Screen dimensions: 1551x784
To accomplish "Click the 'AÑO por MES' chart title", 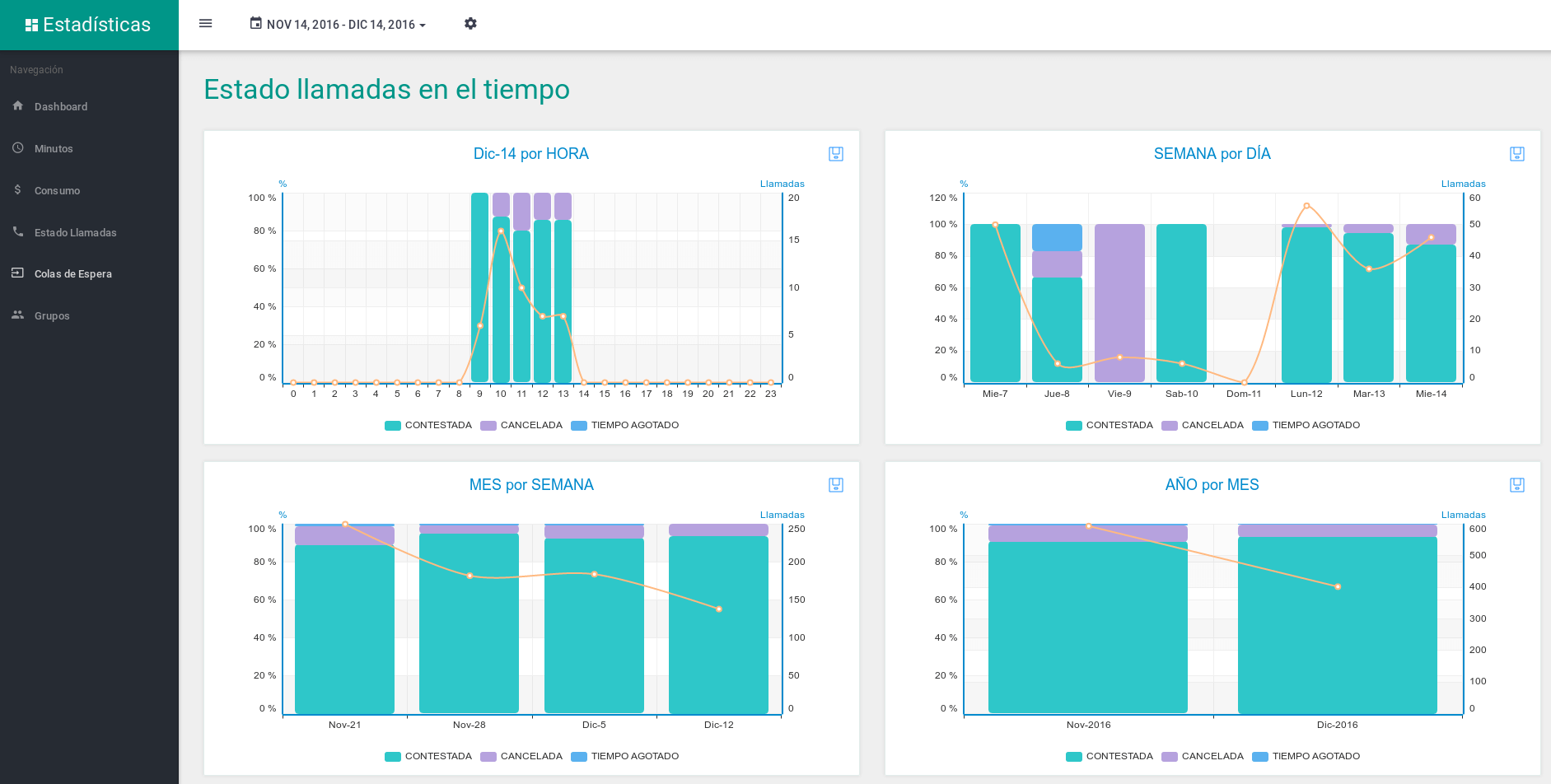I will 1212,485.
